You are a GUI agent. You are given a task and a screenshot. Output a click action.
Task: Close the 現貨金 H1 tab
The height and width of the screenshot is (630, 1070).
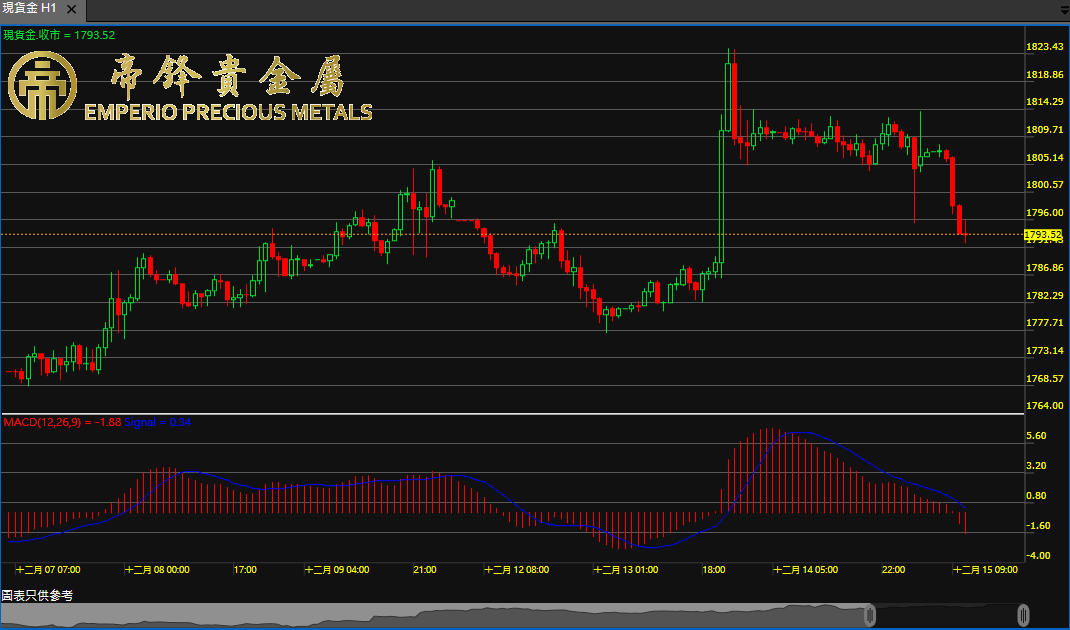(72, 8)
